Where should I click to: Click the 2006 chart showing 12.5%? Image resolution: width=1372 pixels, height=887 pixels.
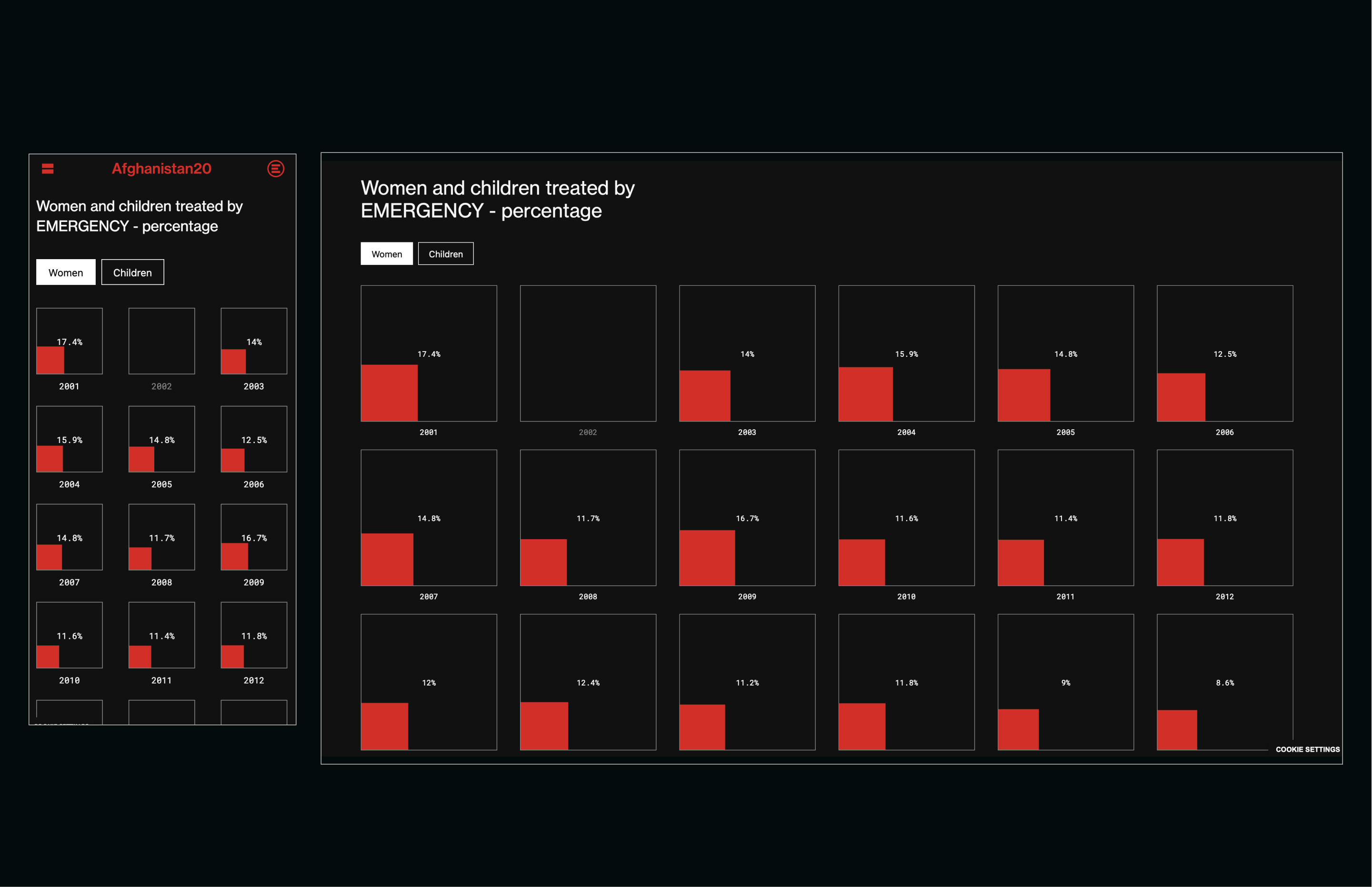coord(1225,353)
